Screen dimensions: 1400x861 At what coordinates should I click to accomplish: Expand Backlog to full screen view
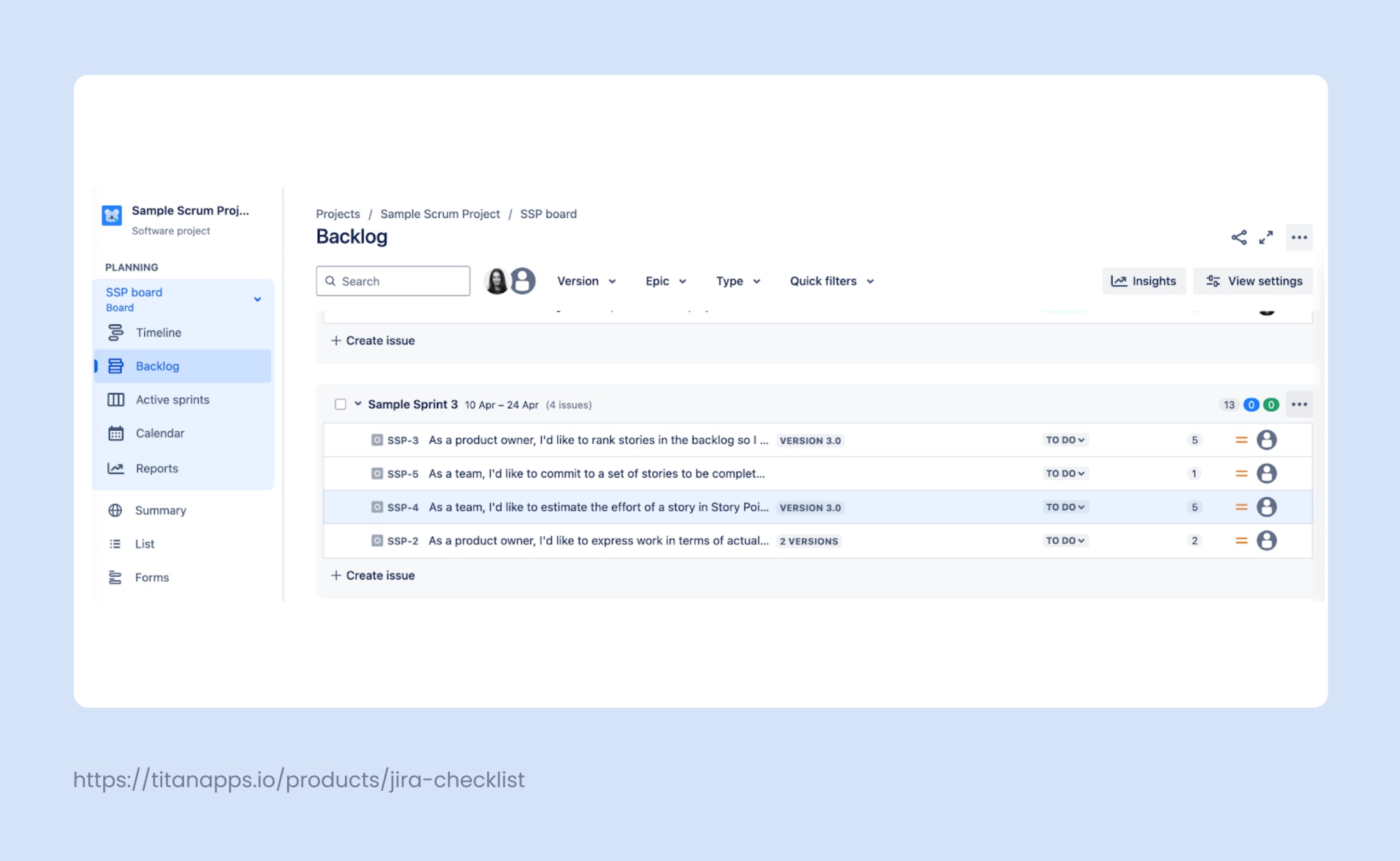[1267, 237]
